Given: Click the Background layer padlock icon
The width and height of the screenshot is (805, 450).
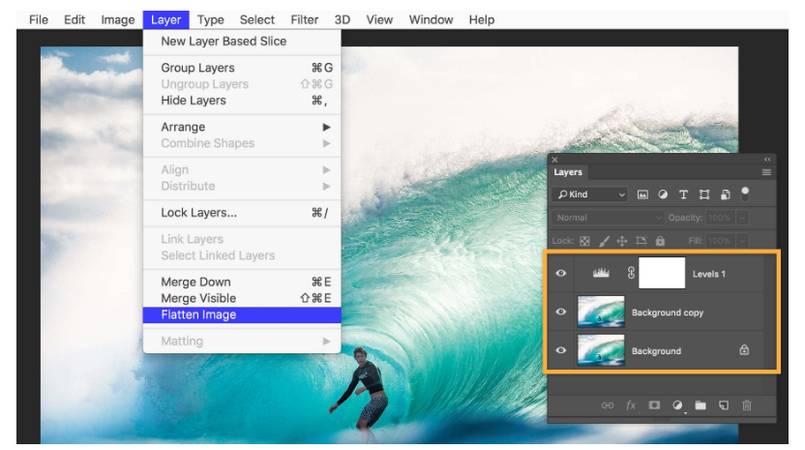Looking at the screenshot, I should tap(744, 350).
